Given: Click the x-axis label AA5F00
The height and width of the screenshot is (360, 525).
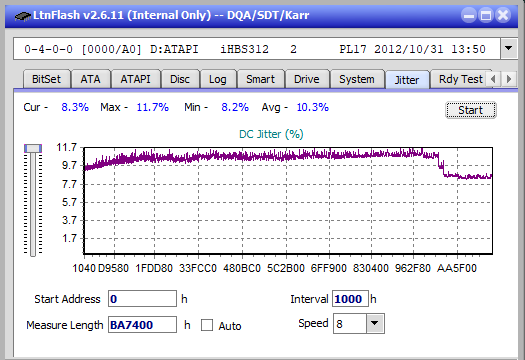Looking at the screenshot, I should click(x=457, y=268).
